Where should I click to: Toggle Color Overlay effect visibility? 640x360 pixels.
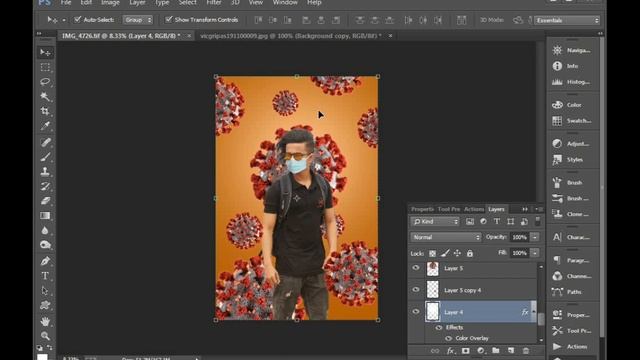(448, 338)
